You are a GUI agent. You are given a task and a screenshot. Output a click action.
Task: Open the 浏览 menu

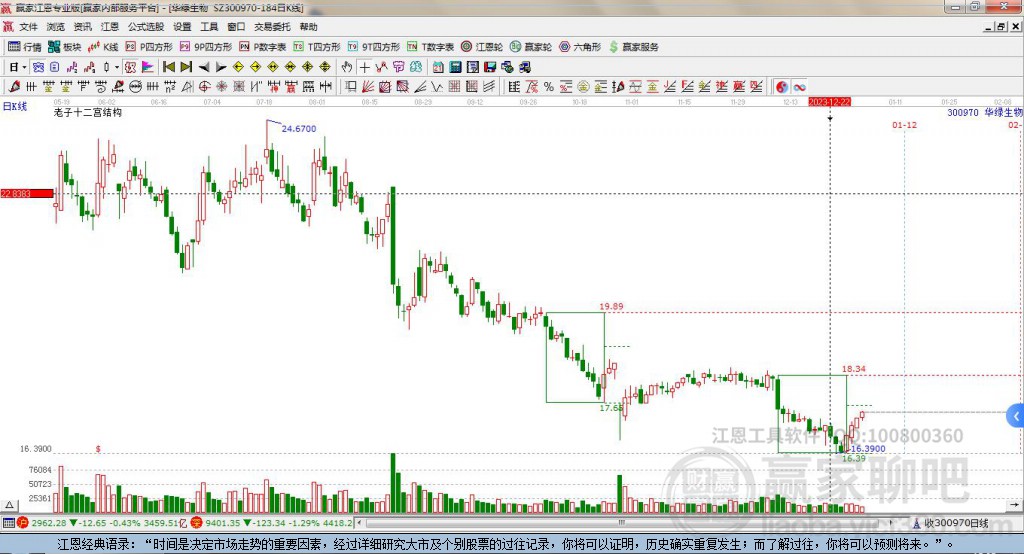click(56, 27)
